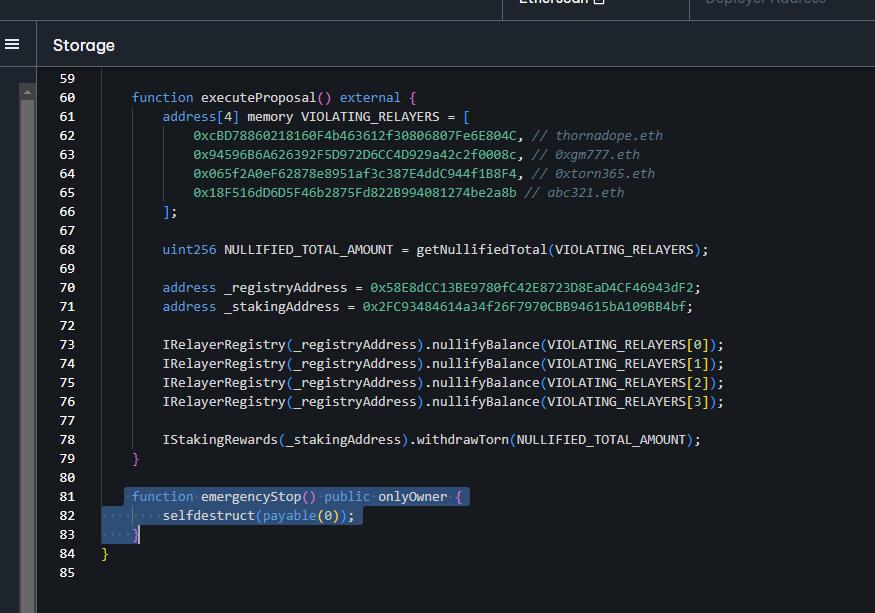
Task: Click the withdrawTorn method call
Action: 462,439
